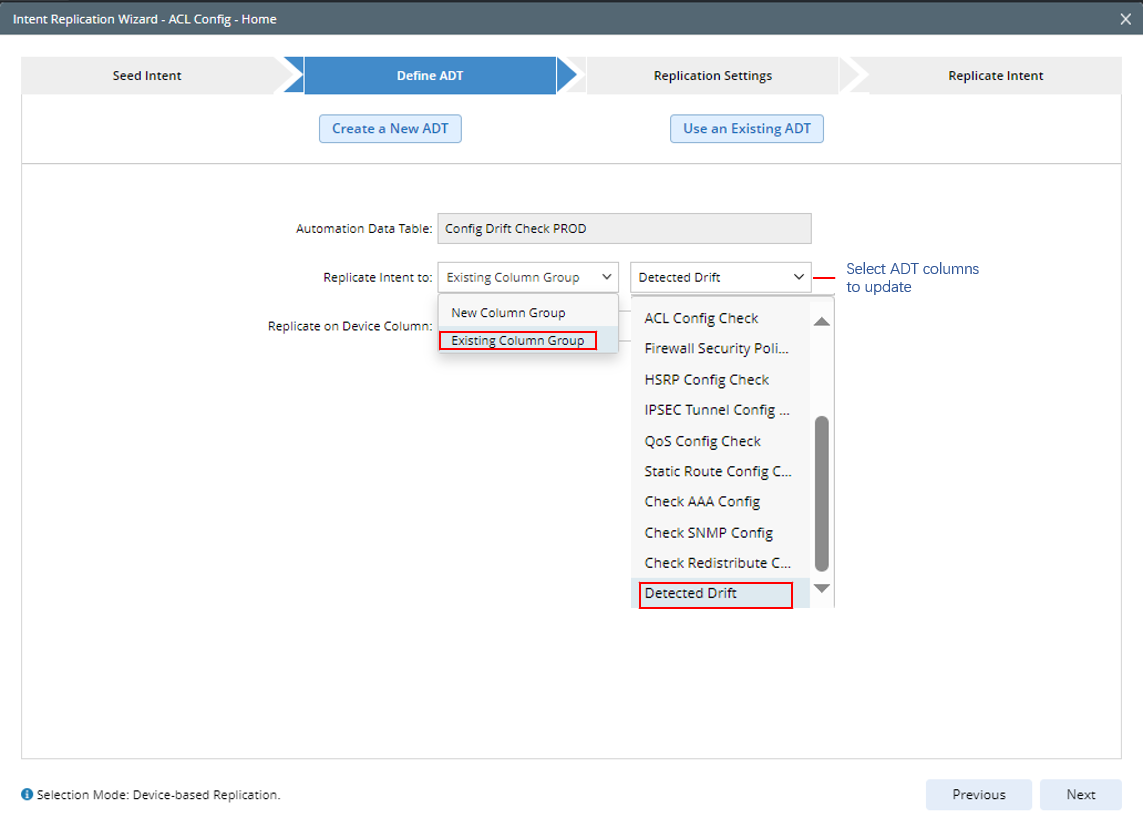
Task: Select Existing Column Group from list
Action: (x=517, y=341)
